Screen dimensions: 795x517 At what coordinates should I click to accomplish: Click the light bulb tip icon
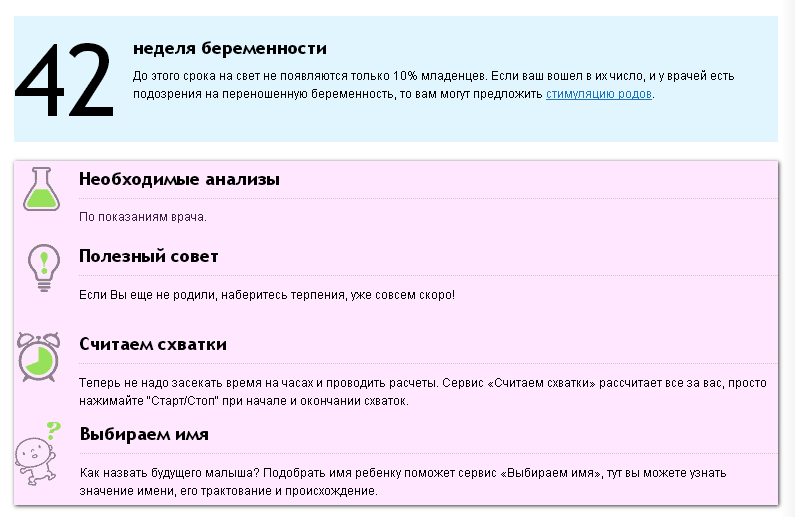tap(44, 268)
